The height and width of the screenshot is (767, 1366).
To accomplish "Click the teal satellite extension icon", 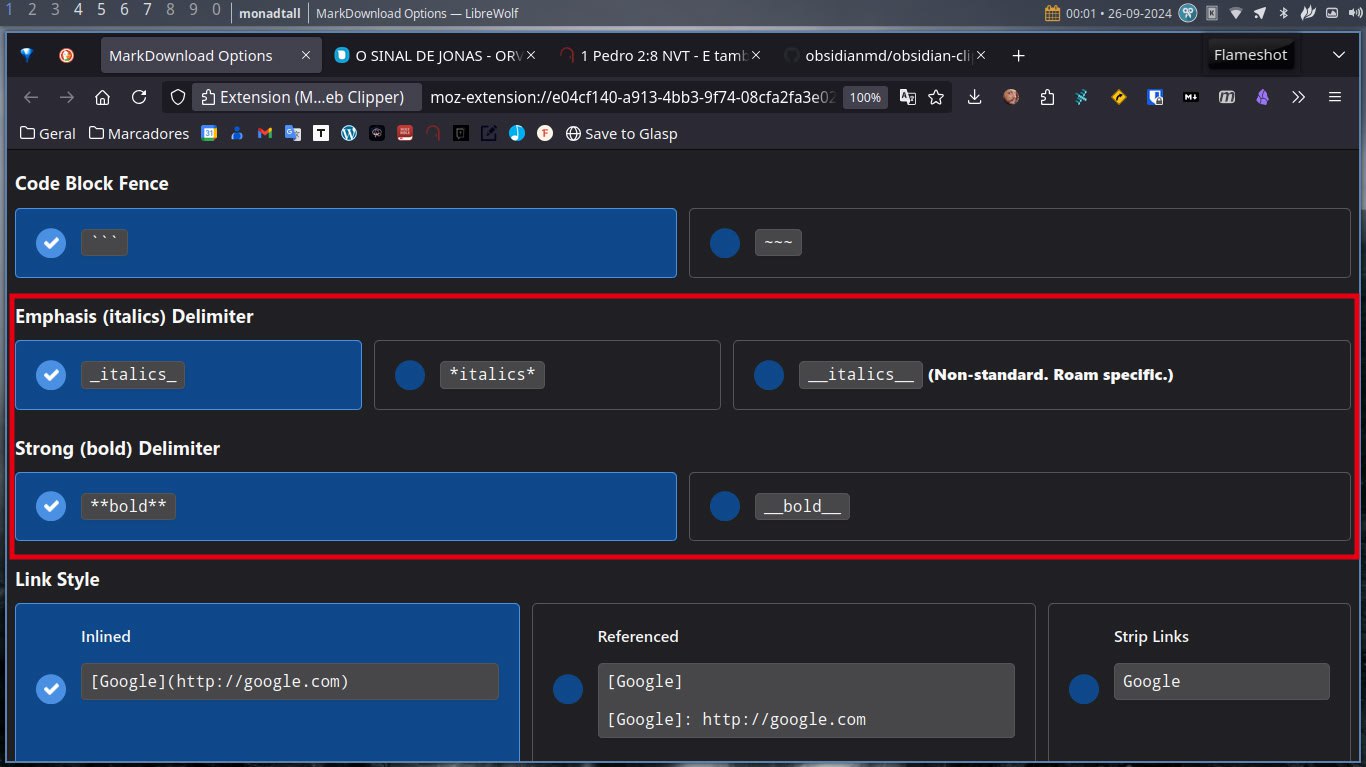I will [x=1082, y=97].
